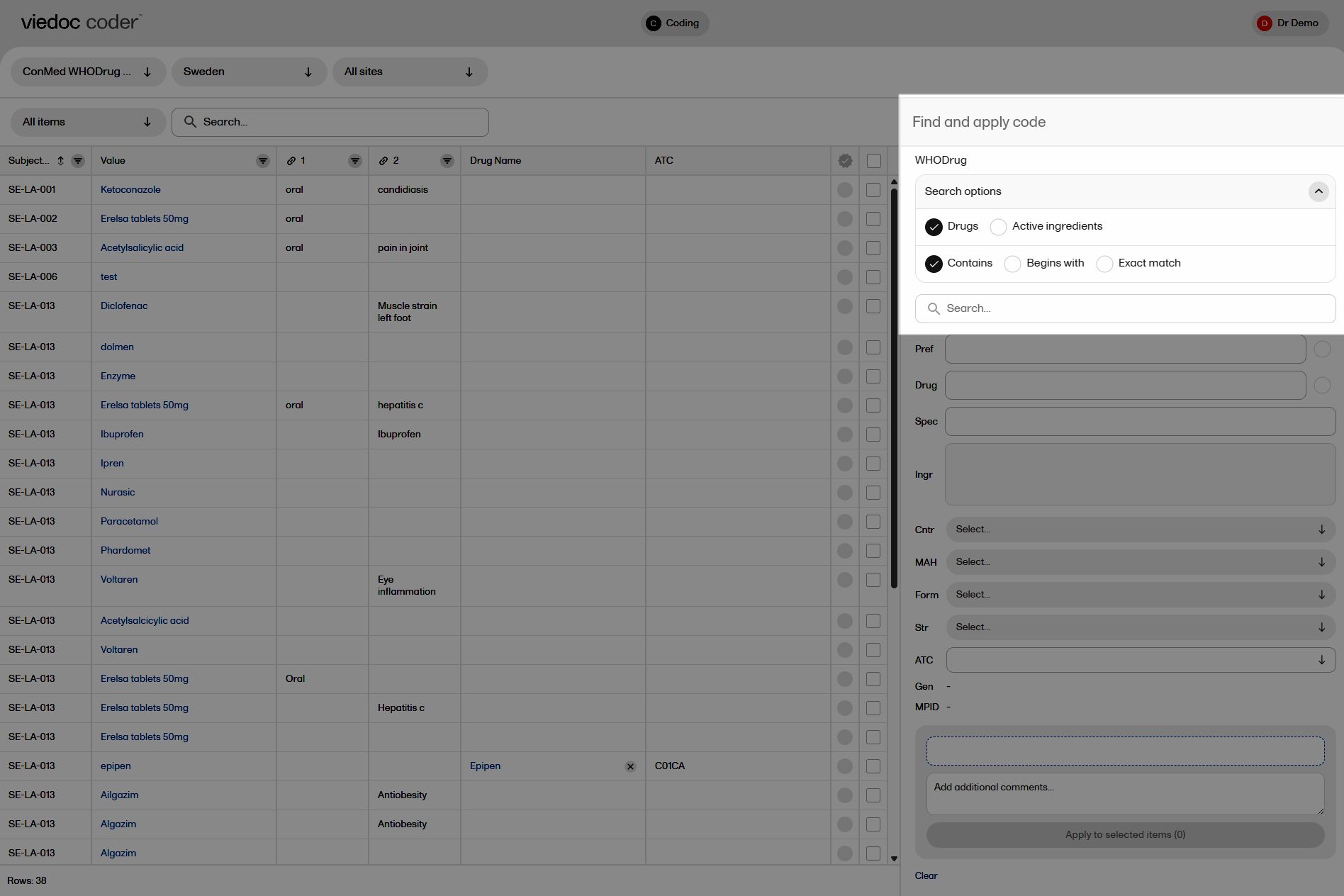Select the Active ingredients radio option
Screen dimensions: 1344x896
tap(998, 227)
